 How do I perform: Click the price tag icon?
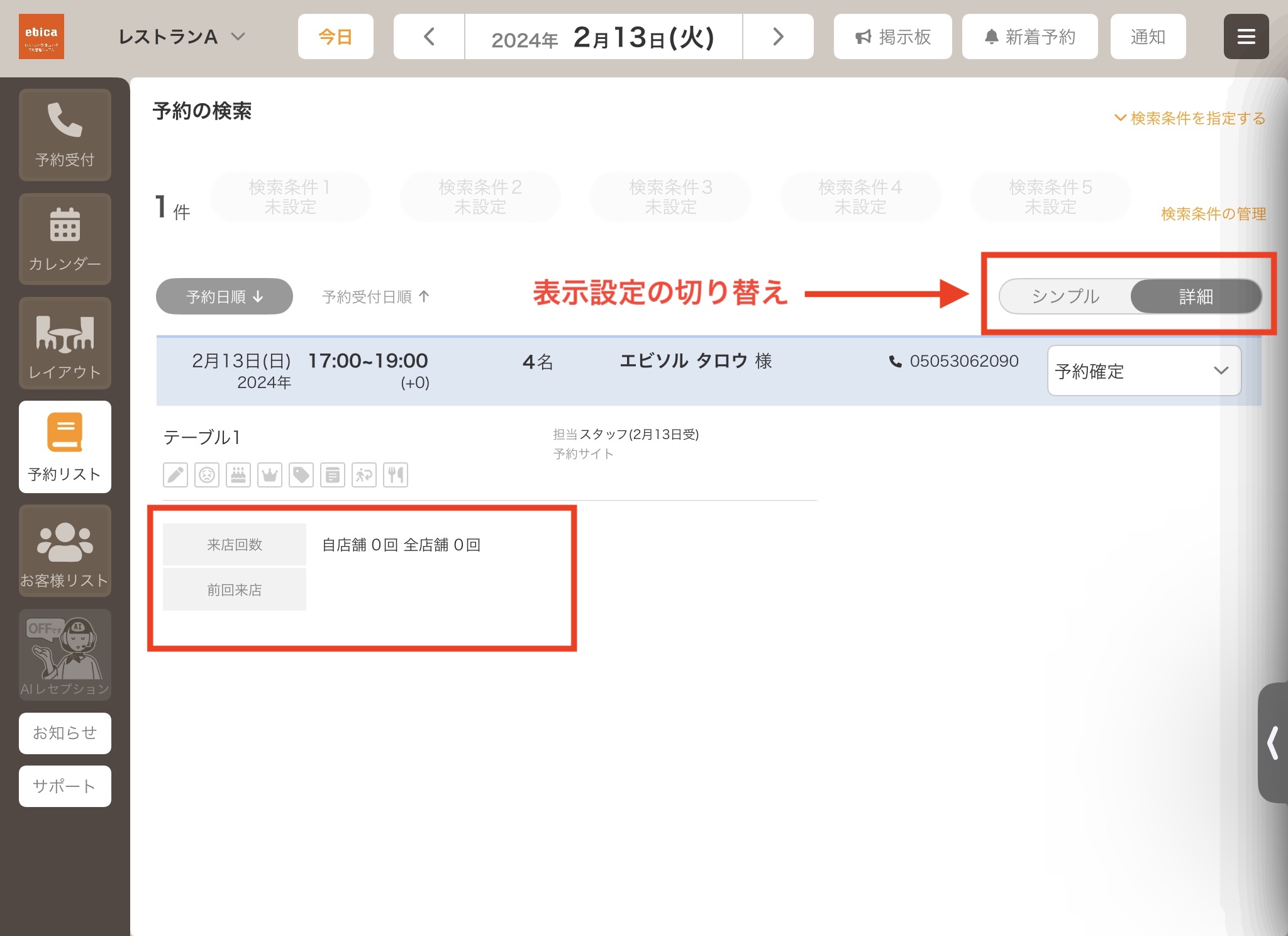(301, 475)
